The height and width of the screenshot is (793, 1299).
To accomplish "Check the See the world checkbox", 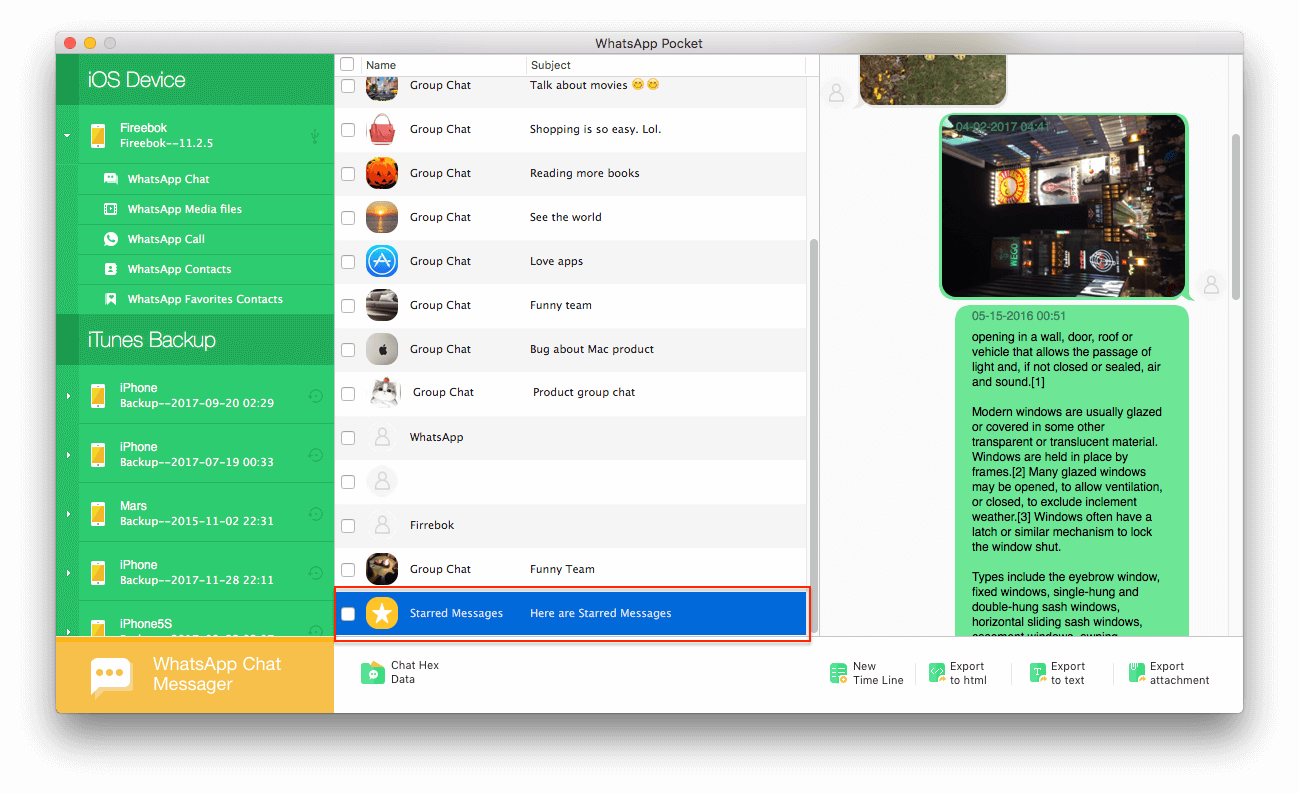I will [x=348, y=218].
